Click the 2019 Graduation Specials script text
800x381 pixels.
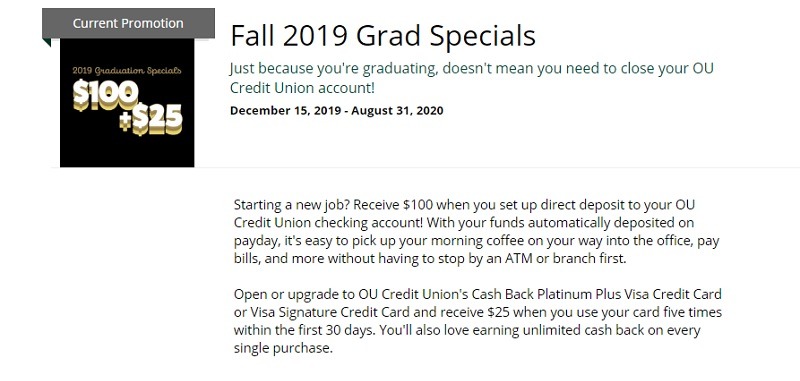(x=127, y=70)
